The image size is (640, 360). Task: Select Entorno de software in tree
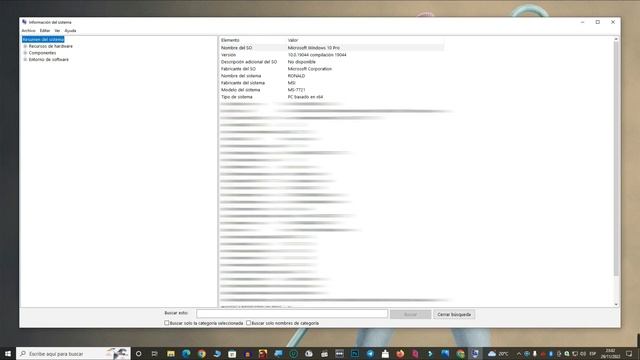49,60
